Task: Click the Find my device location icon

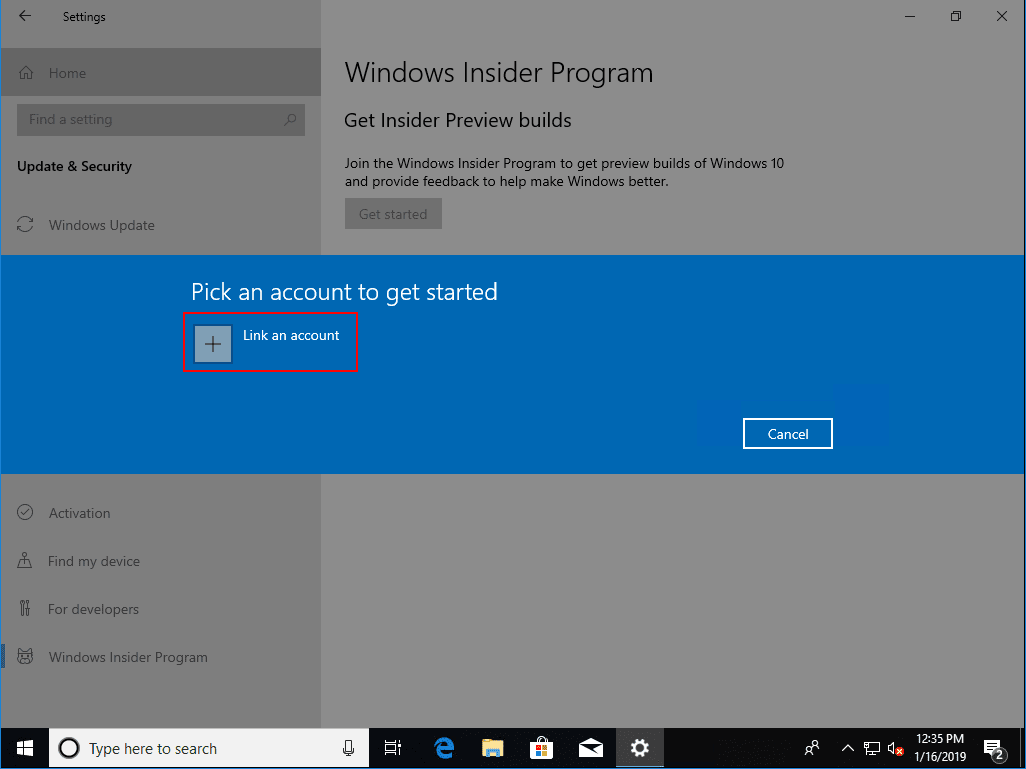Action: (x=26, y=561)
